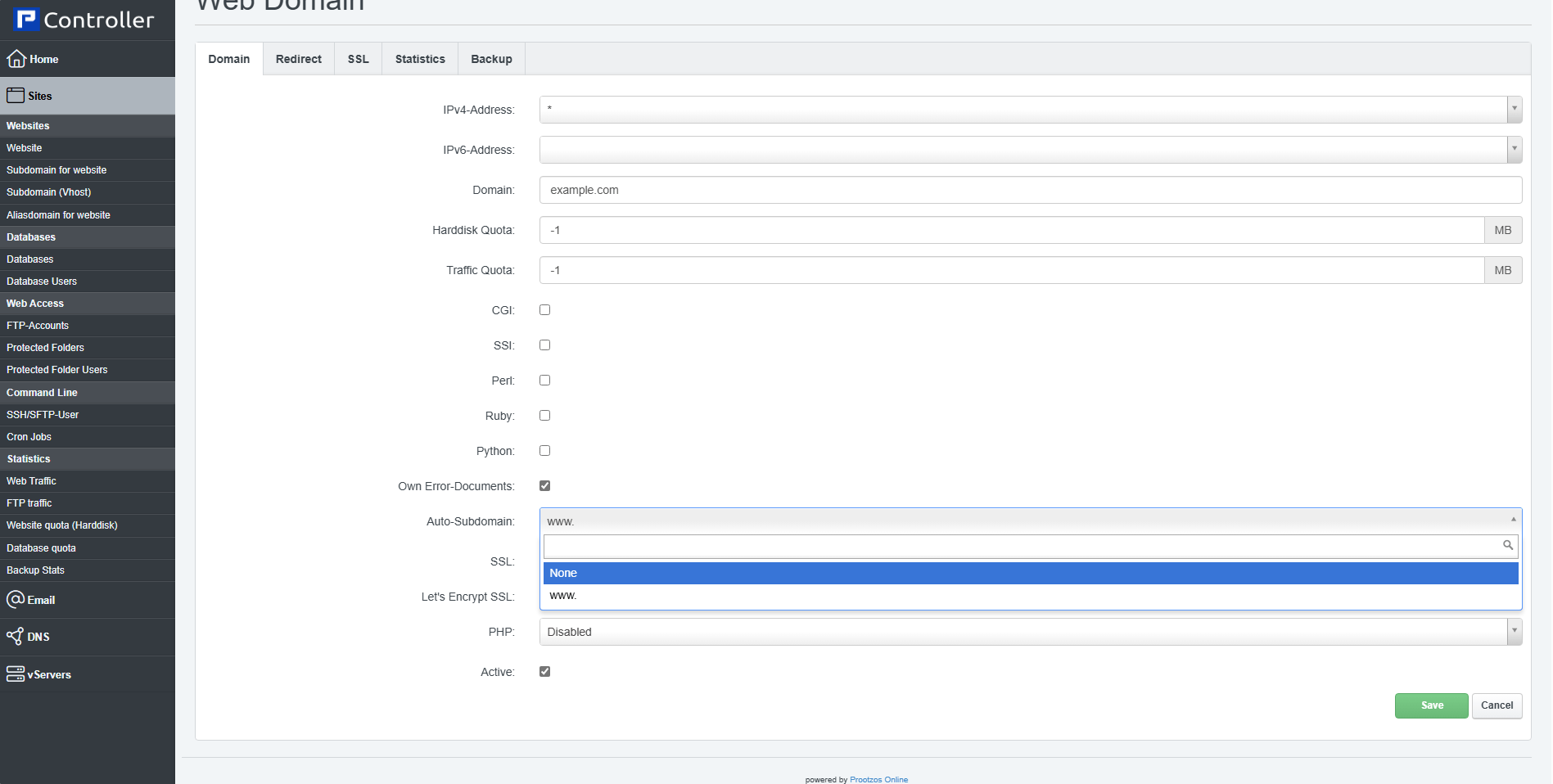Switch to the Redirect tab
1553x784 pixels.
[x=298, y=59]
